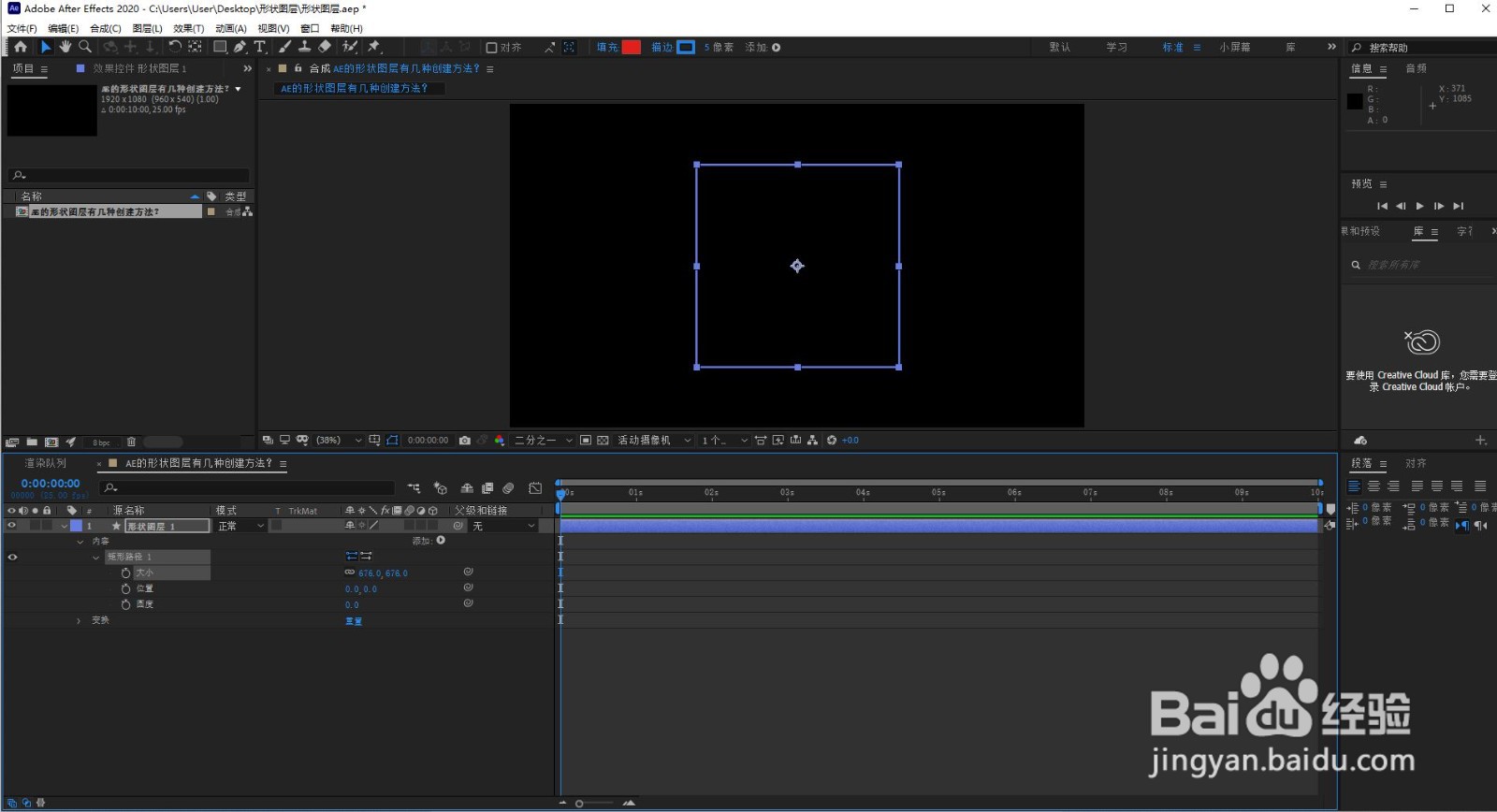Go to the Home screen icon
Screen dimensions: 1497x812
pyautogui.click(x=21, y=47)
